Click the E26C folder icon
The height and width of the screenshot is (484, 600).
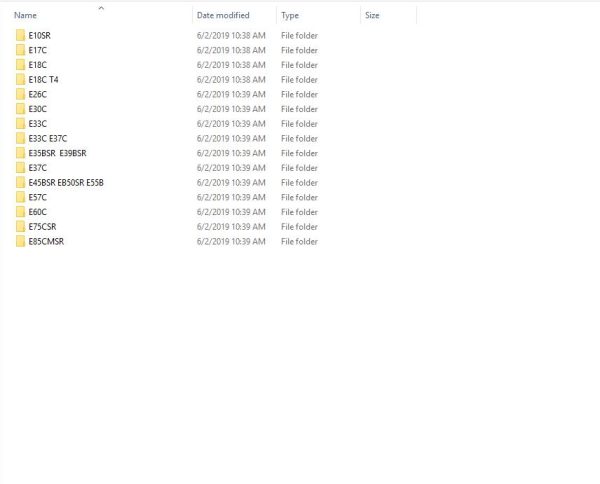(21, 94)
